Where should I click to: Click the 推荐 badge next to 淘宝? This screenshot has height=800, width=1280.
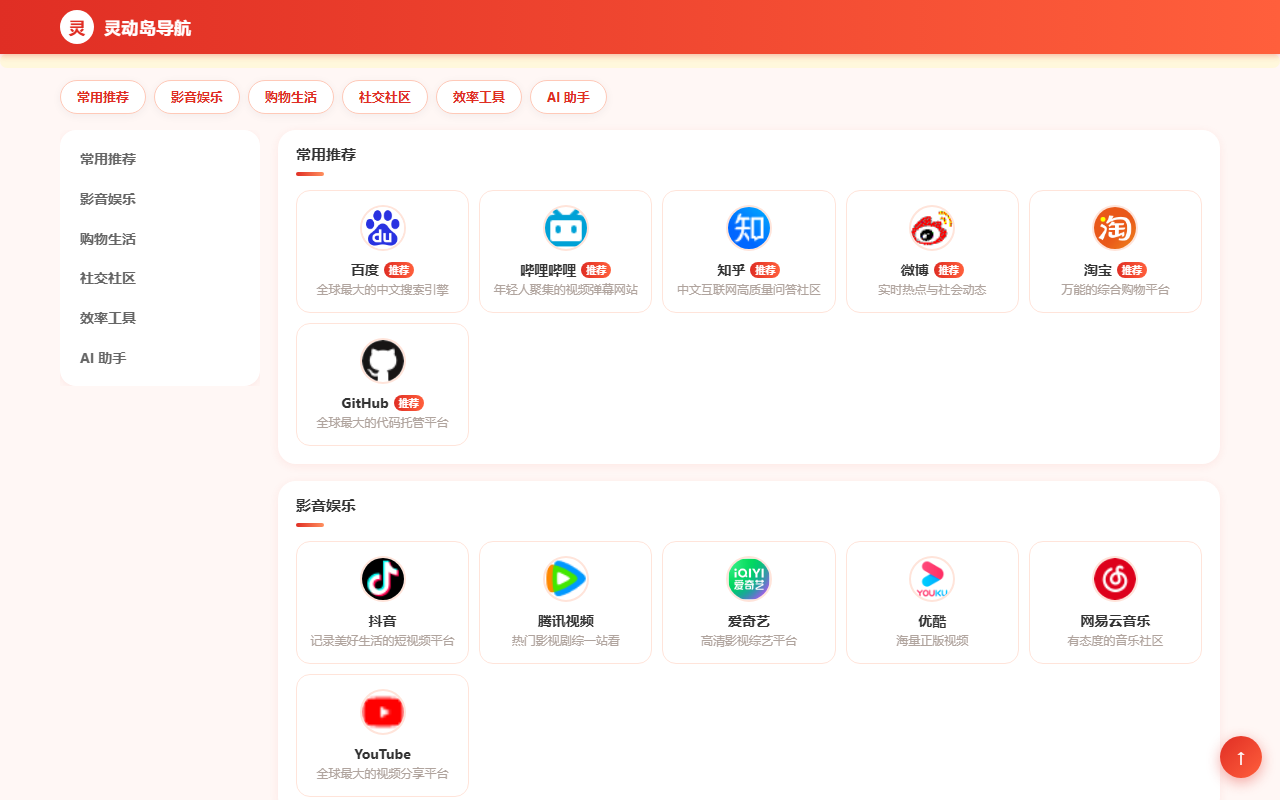tap(1132, 270)
